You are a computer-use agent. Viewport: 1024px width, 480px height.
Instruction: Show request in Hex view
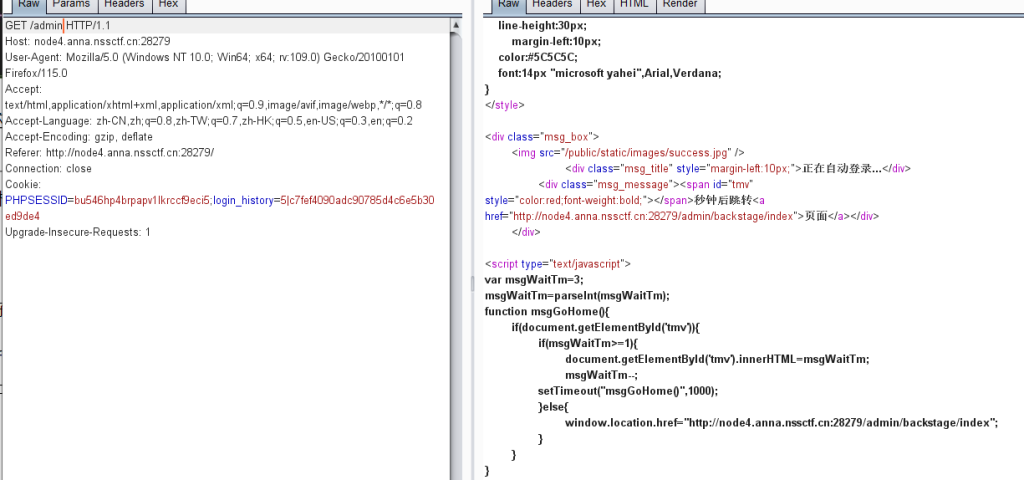point(170,5)
